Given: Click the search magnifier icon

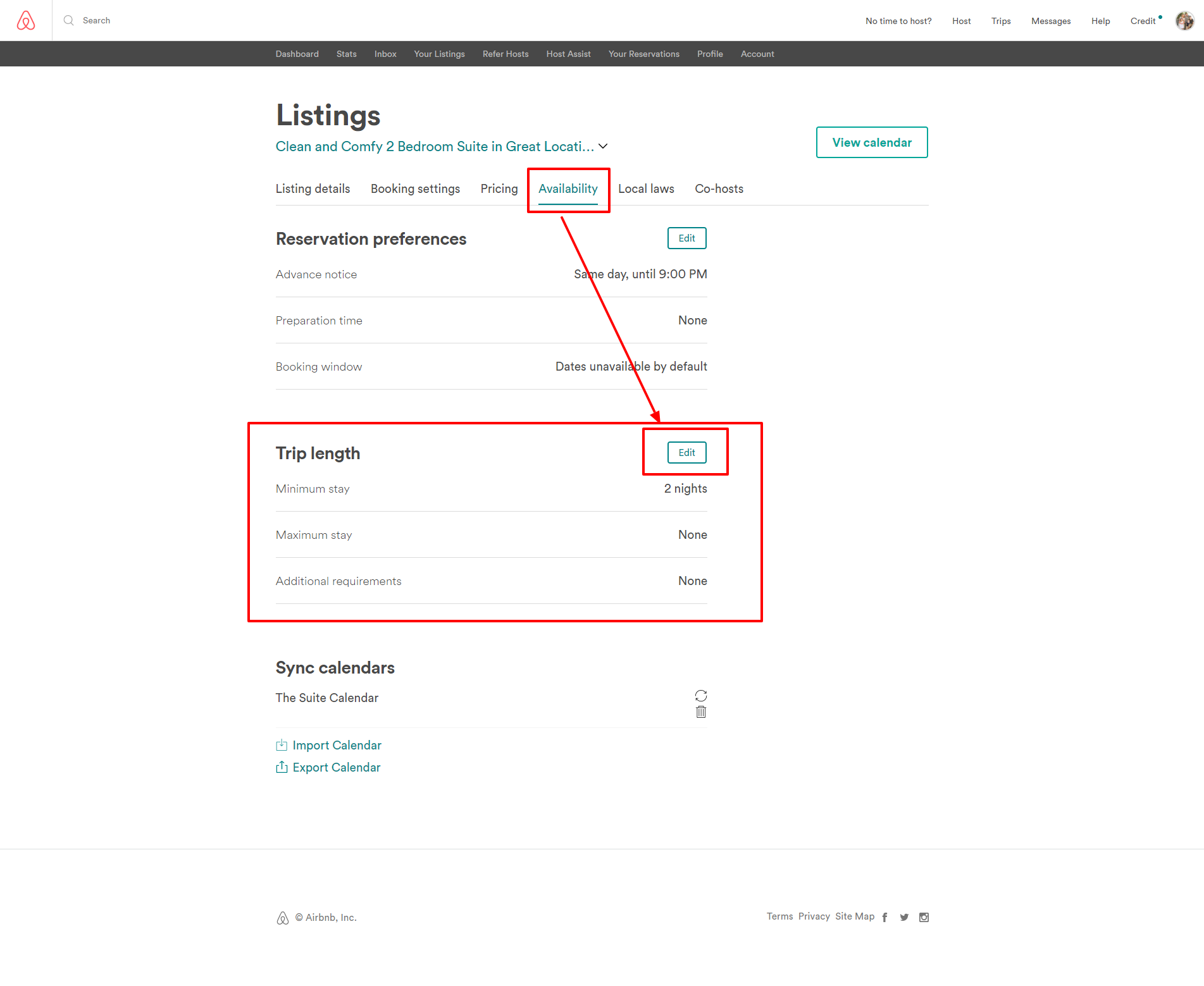Looking at the screenshot, I should [68, 20].
